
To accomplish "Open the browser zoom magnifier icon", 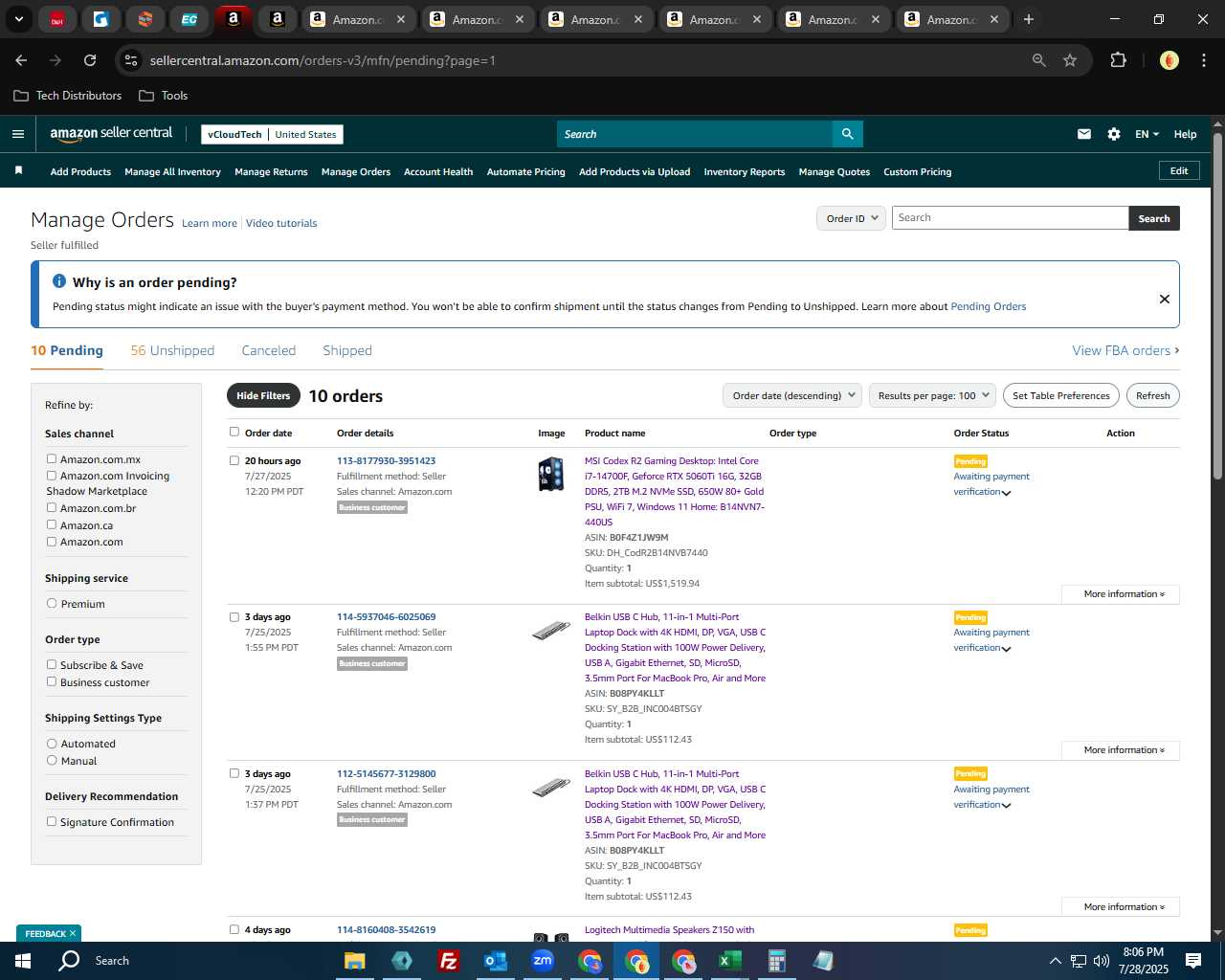I will tap(1039, 60).
